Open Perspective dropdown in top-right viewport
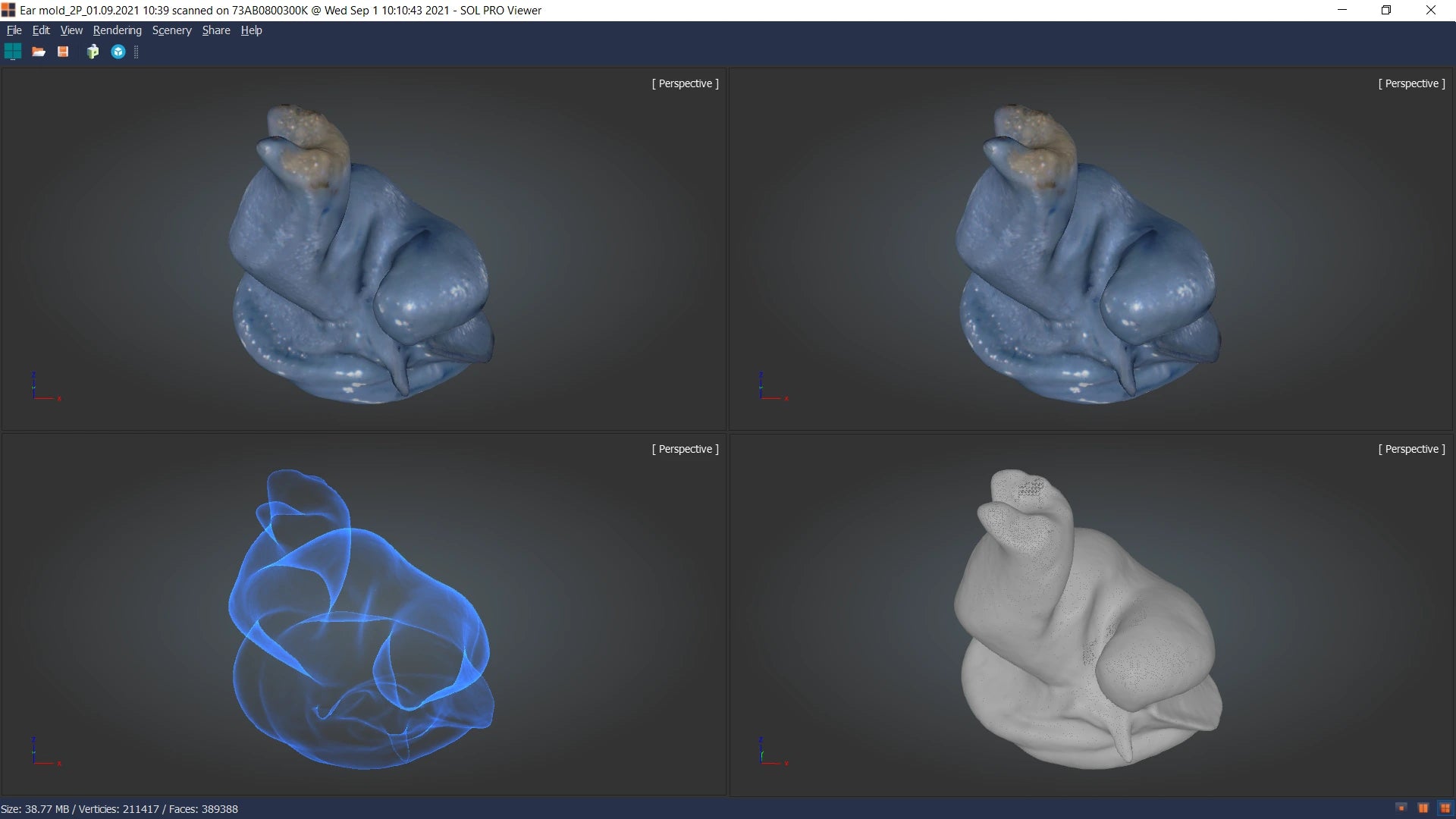The width and height of the screenshot is (1456, 819). click(x=1411, y=83)
